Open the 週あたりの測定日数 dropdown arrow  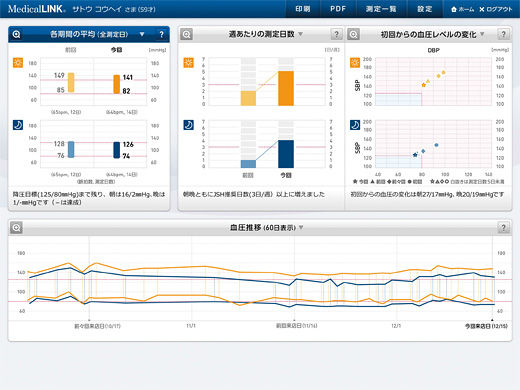pyautogui.click(x=300, y=34)
